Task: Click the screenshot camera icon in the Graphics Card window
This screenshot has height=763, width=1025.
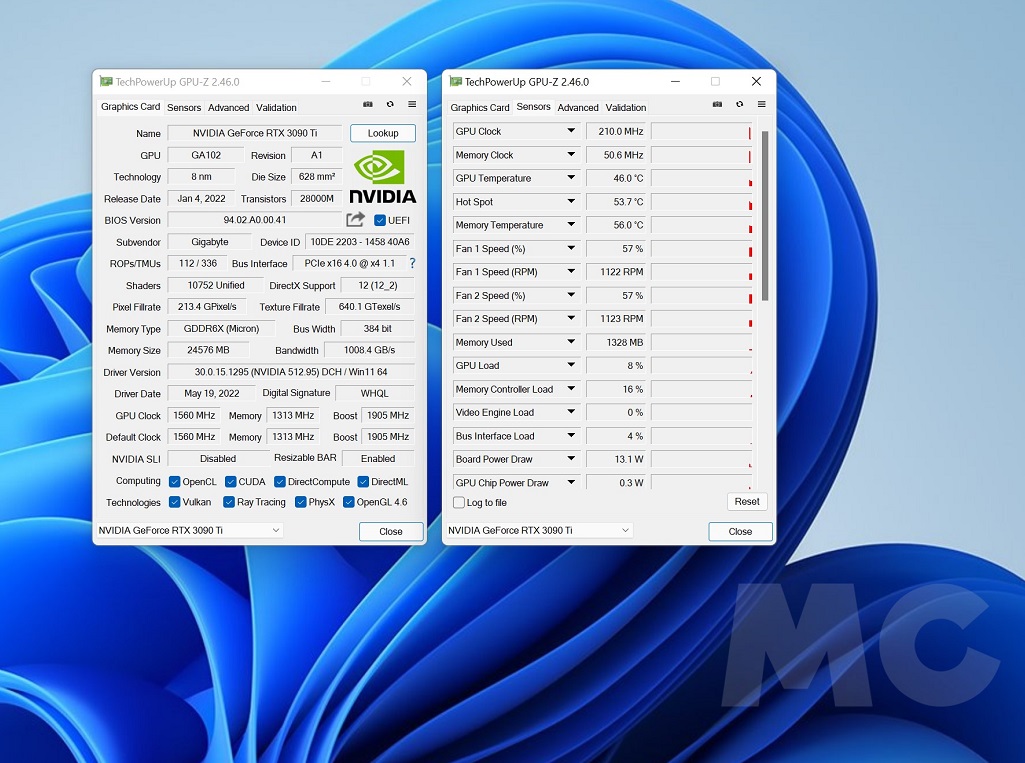Action: tap(368, 105)
